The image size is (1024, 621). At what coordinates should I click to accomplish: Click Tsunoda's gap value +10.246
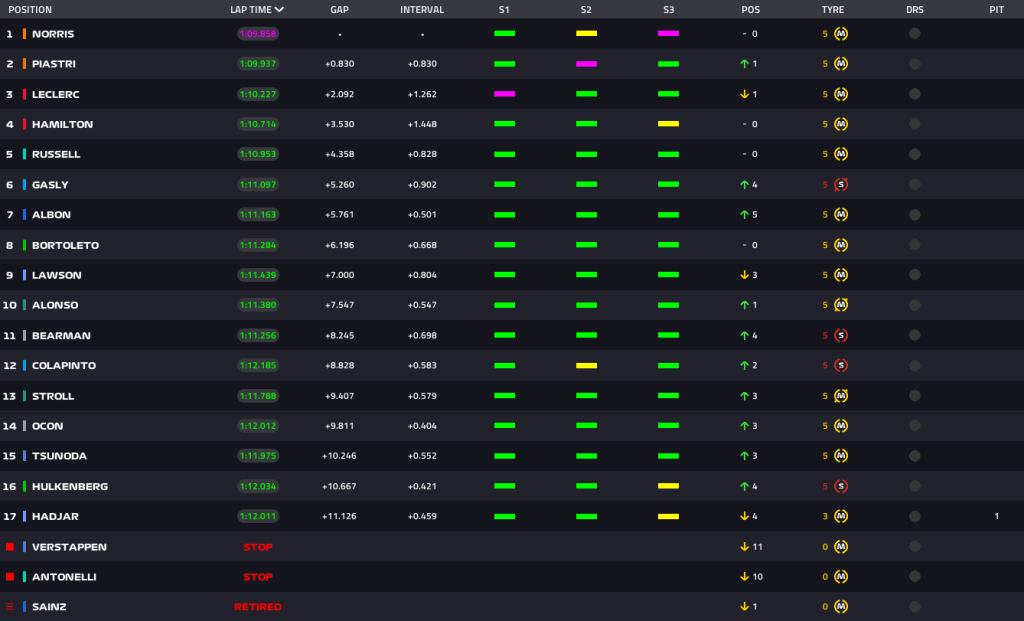pos(340,456)
